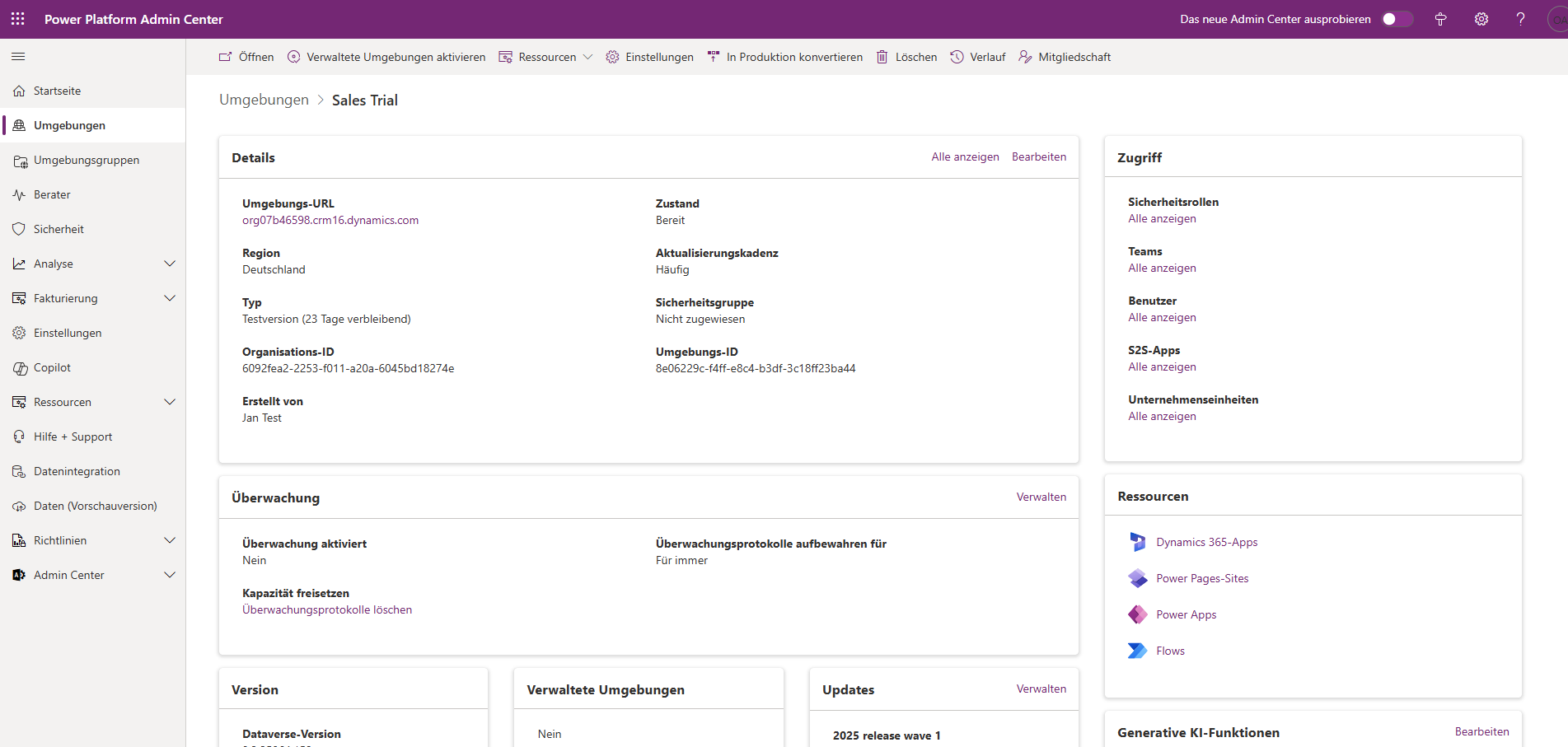Viewport: 1568px width, 747px height.
Task: Toggle the new Admin Center switch
Action: (1396, 19)
